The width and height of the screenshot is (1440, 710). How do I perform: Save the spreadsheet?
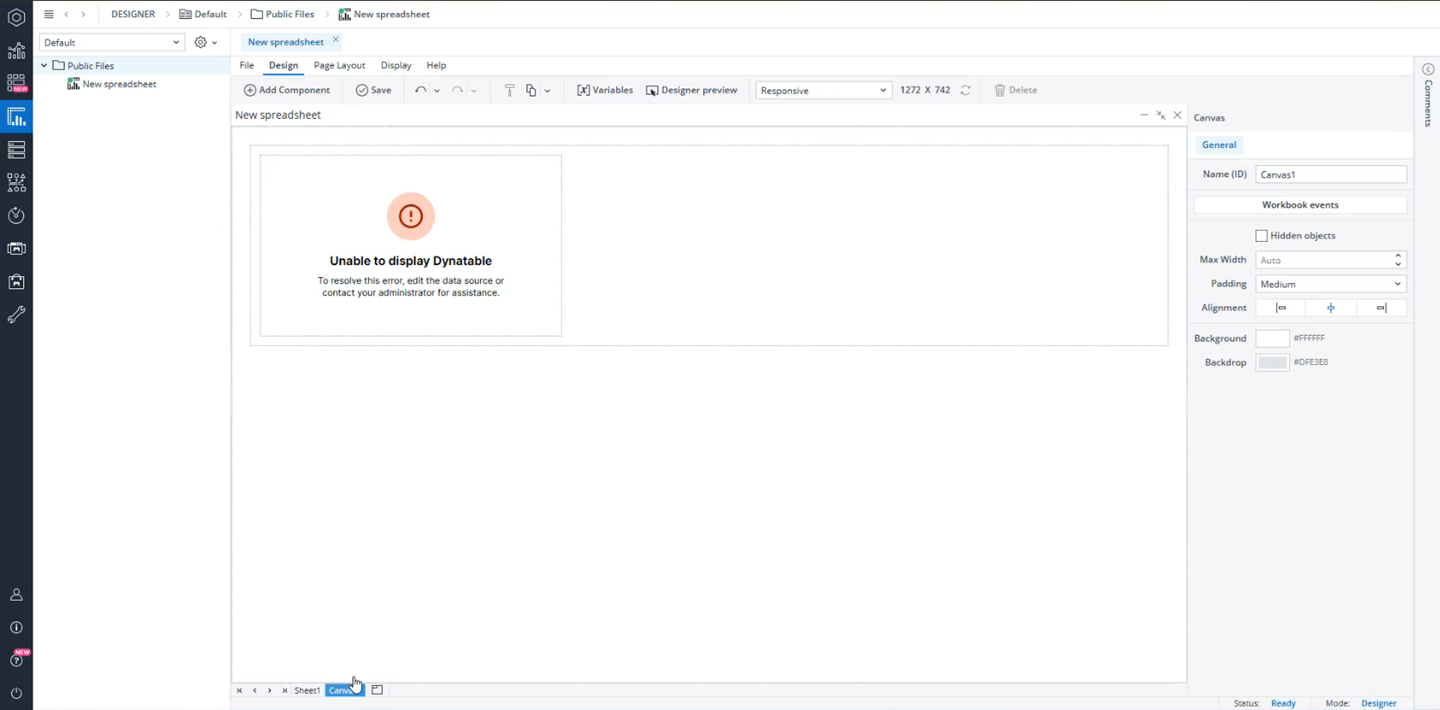374,90
